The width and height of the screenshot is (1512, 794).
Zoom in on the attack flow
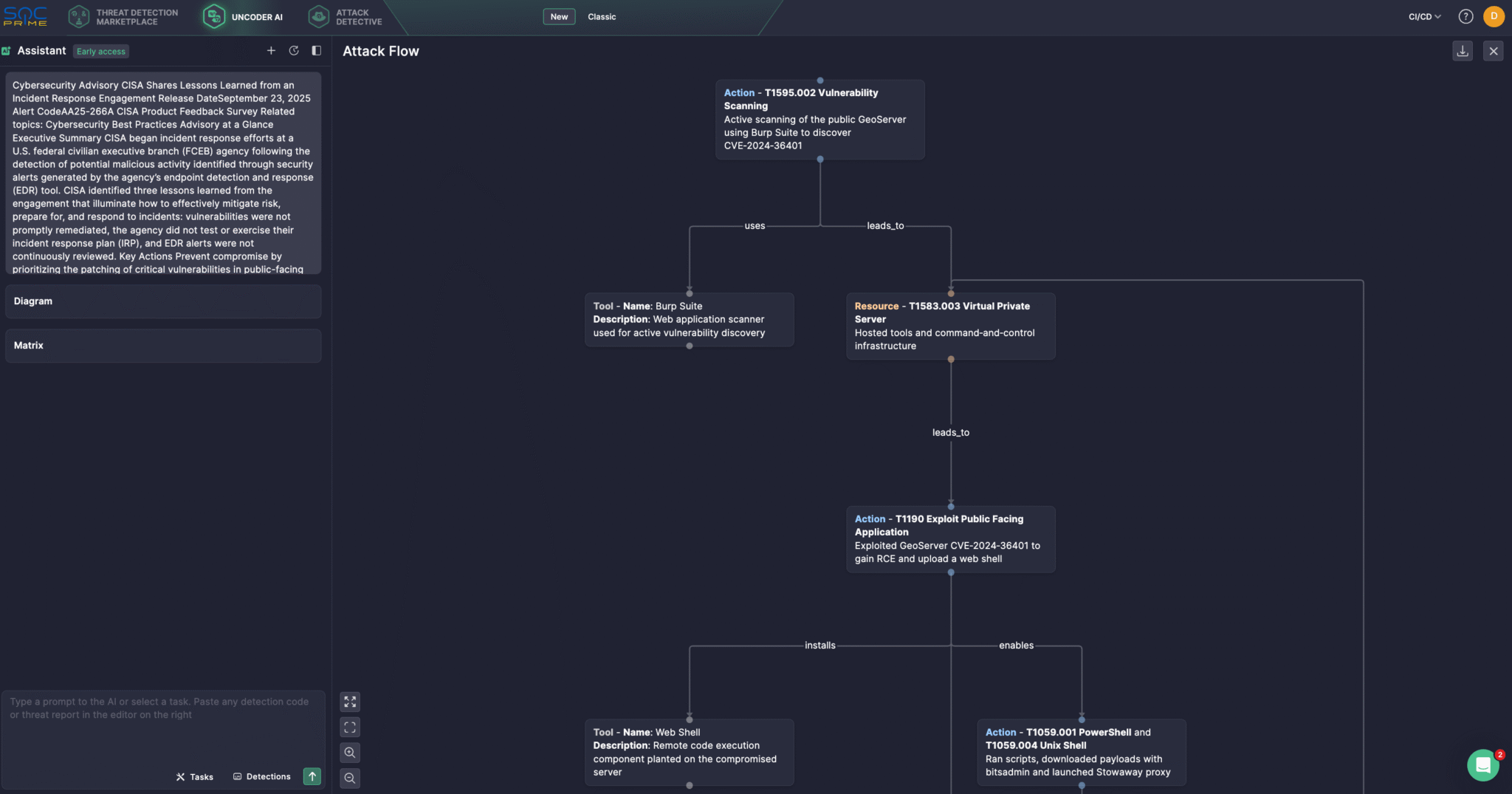pos(350,753)
